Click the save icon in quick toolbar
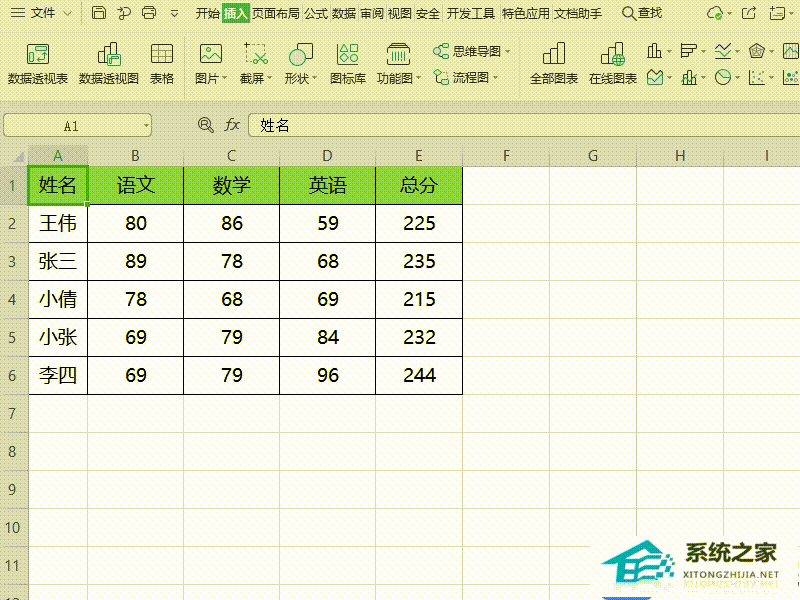 98,13
